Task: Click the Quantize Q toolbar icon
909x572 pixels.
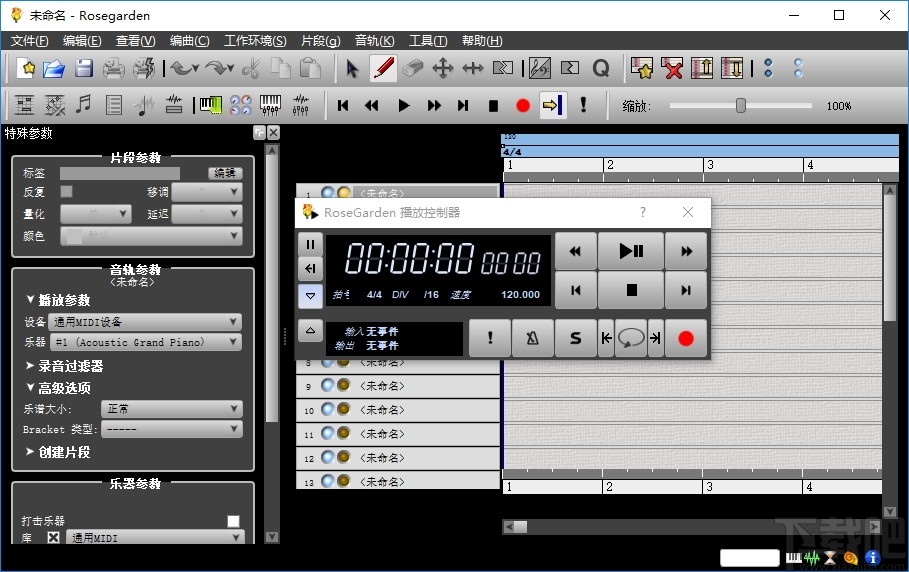Action: 600,68
